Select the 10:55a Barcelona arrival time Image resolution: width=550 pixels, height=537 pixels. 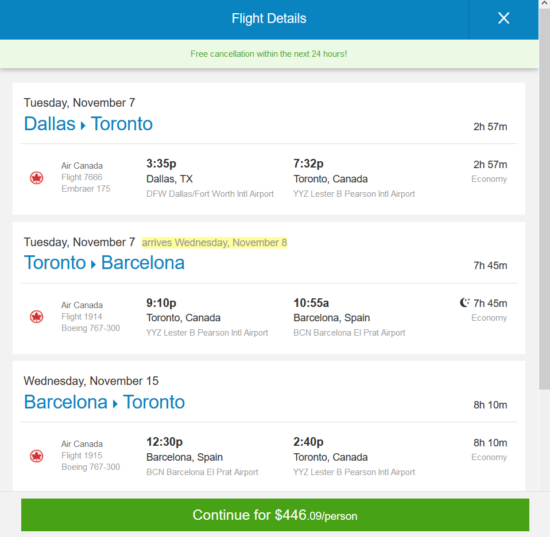coord(311,303)
